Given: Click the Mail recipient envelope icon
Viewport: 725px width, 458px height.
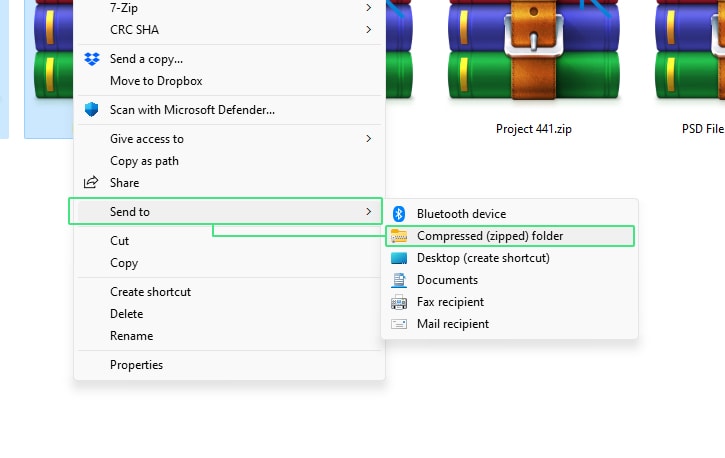Looking at the screenshot, I should click(x=399, y=324).
